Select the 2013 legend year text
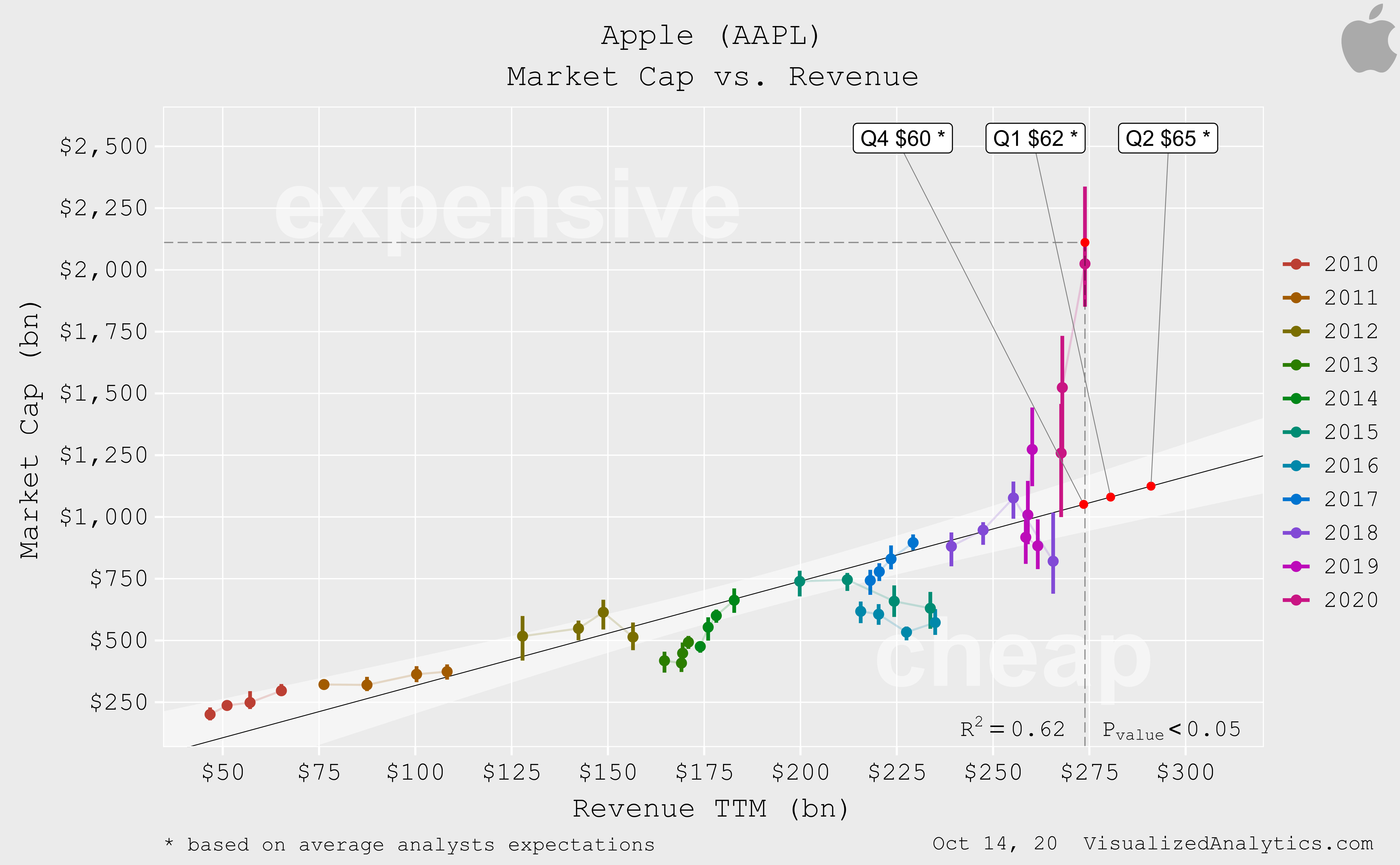Viewport: 1400px width, 865px height. click(x=1351, y=365)
